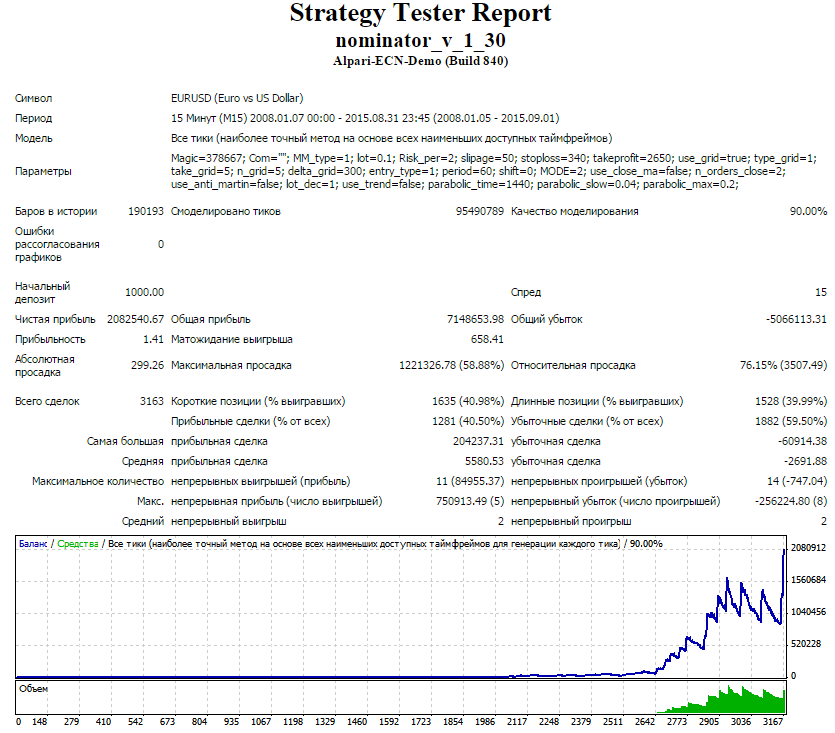Click net profit value '2082540.67'
Screen dimensions: 835x733
135,320
